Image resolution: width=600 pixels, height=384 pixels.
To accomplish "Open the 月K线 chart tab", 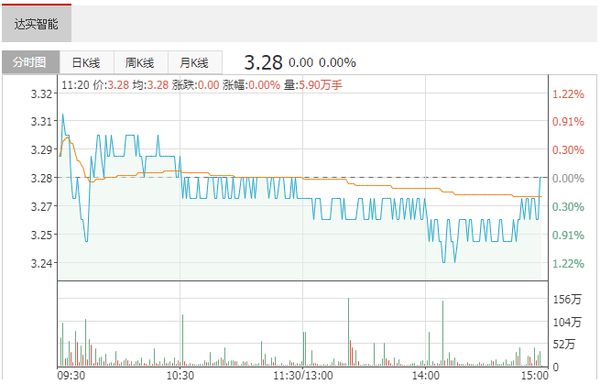I will click(x=195, y=62).
